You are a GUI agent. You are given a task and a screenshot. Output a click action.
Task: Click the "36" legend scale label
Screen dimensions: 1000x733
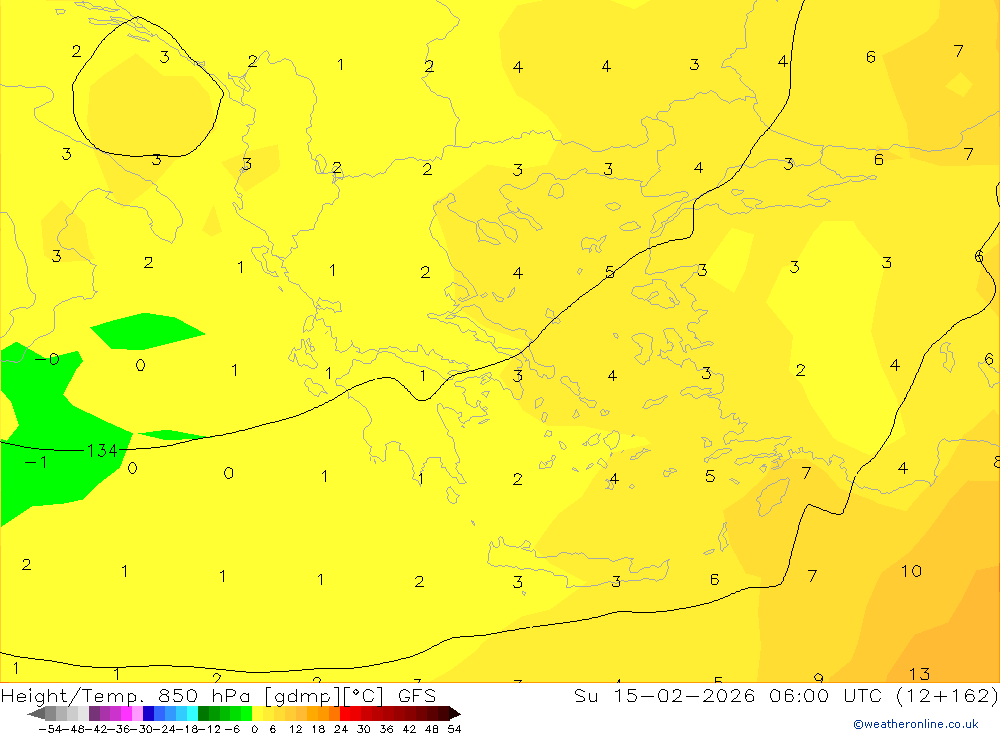[x=386, y=729]
